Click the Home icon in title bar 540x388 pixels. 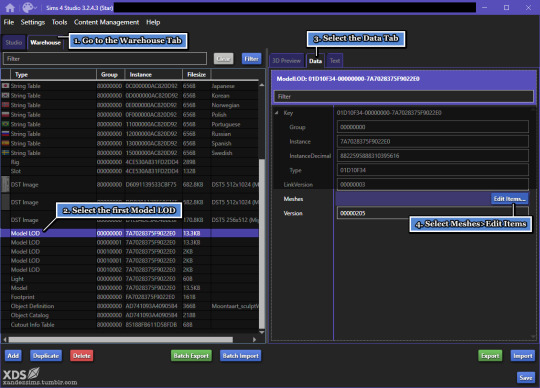click(x=10, y=8)
